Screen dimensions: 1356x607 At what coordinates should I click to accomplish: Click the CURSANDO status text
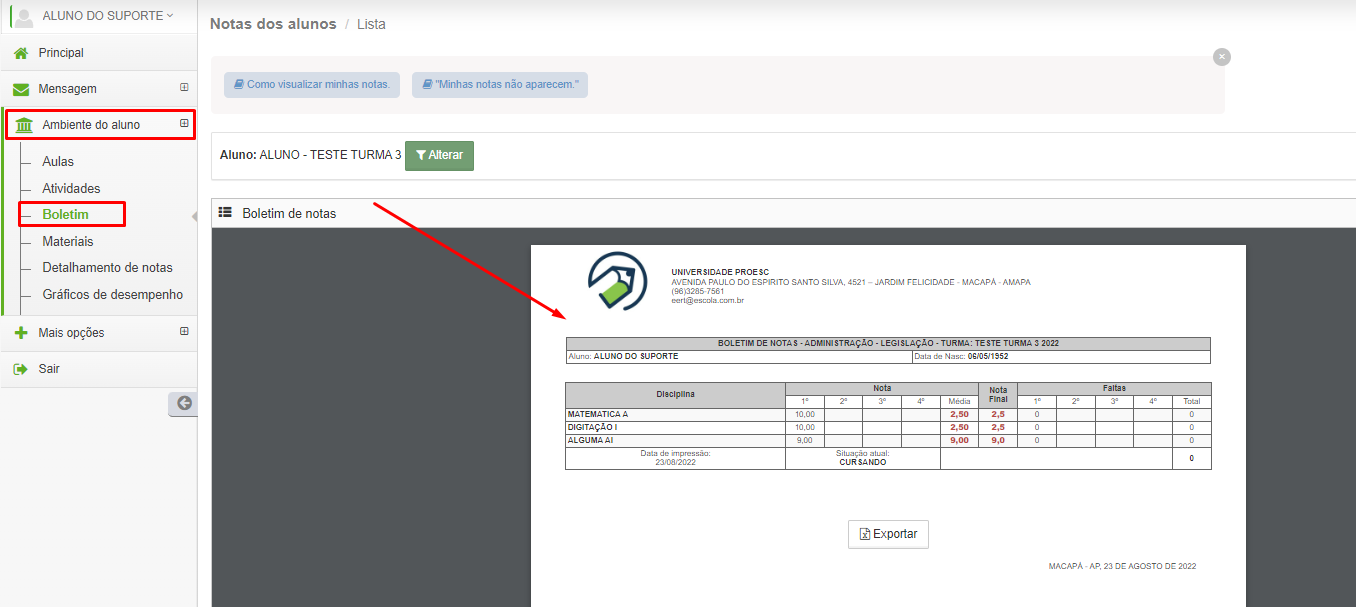pos(863,462)
